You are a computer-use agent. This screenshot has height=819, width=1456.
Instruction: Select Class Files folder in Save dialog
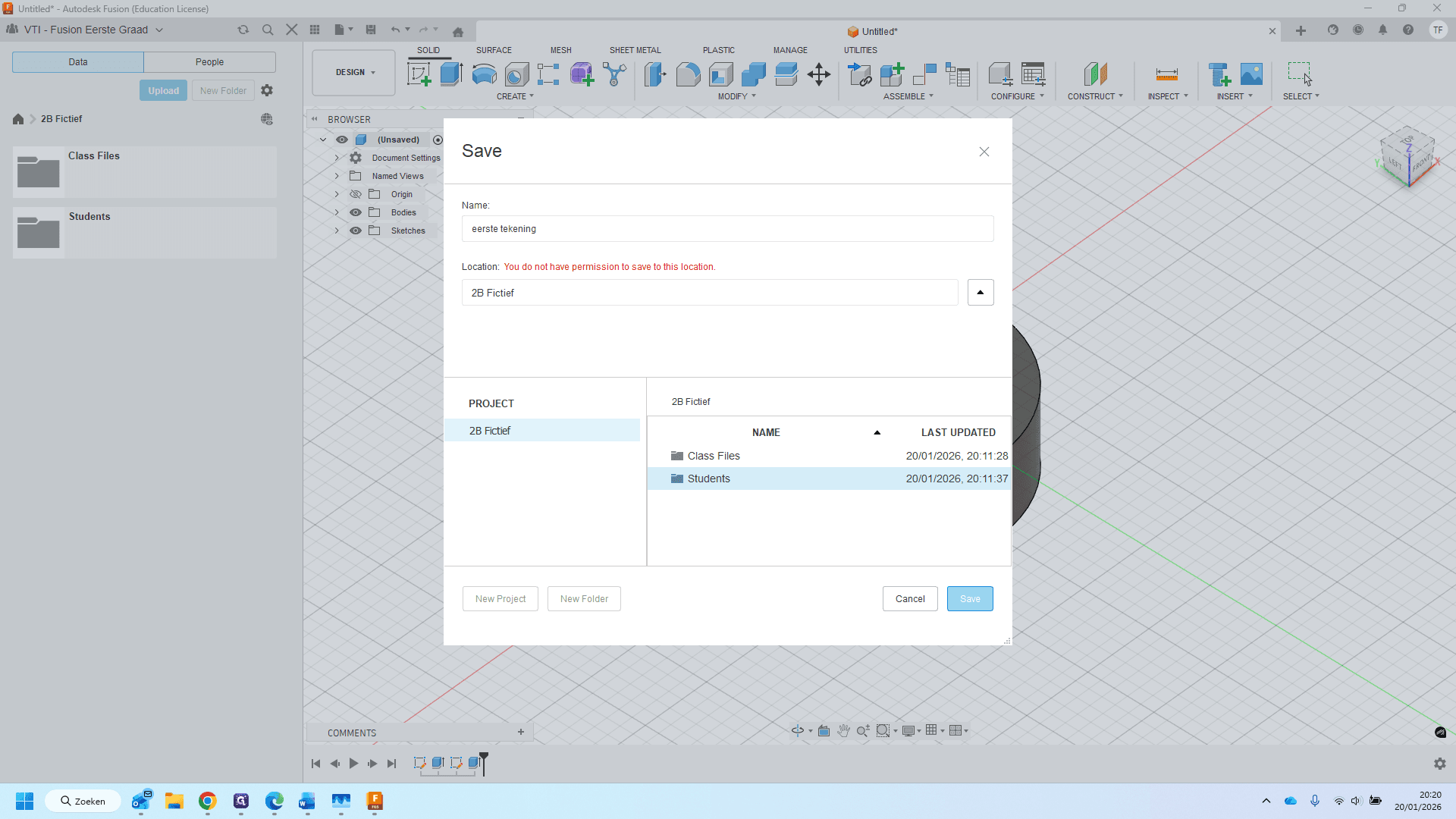(x=829, y=456)
